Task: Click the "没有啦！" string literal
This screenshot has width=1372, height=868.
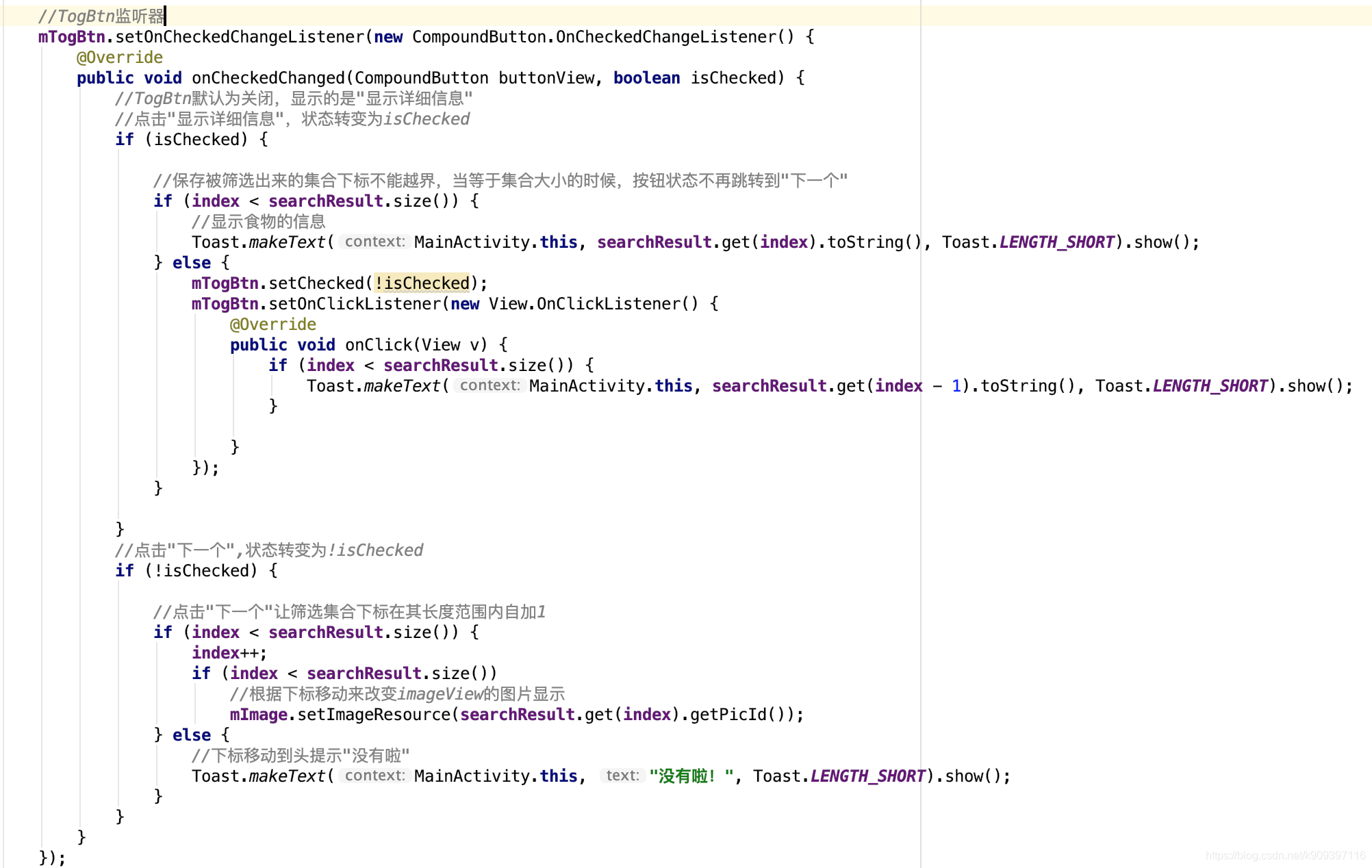Action: (x=691, y=776)
